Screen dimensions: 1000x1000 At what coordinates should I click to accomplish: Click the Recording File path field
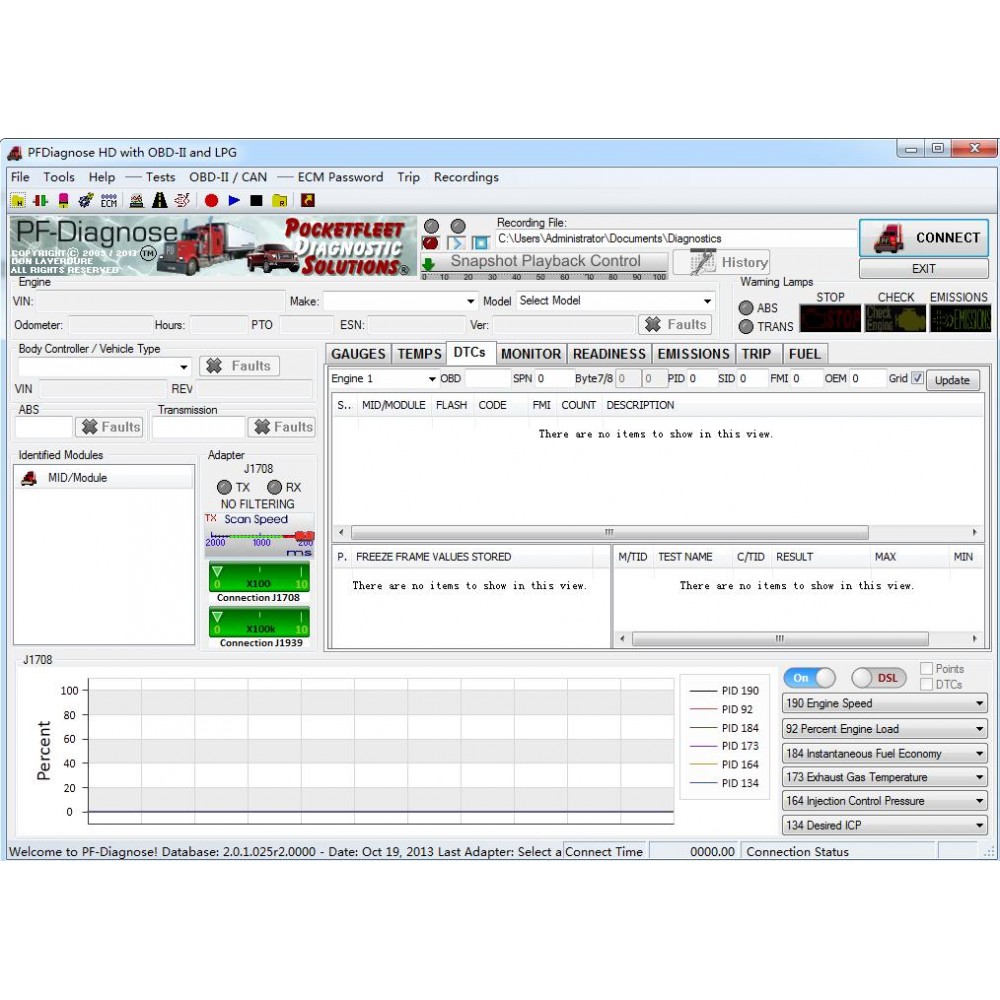coord(675,239)
